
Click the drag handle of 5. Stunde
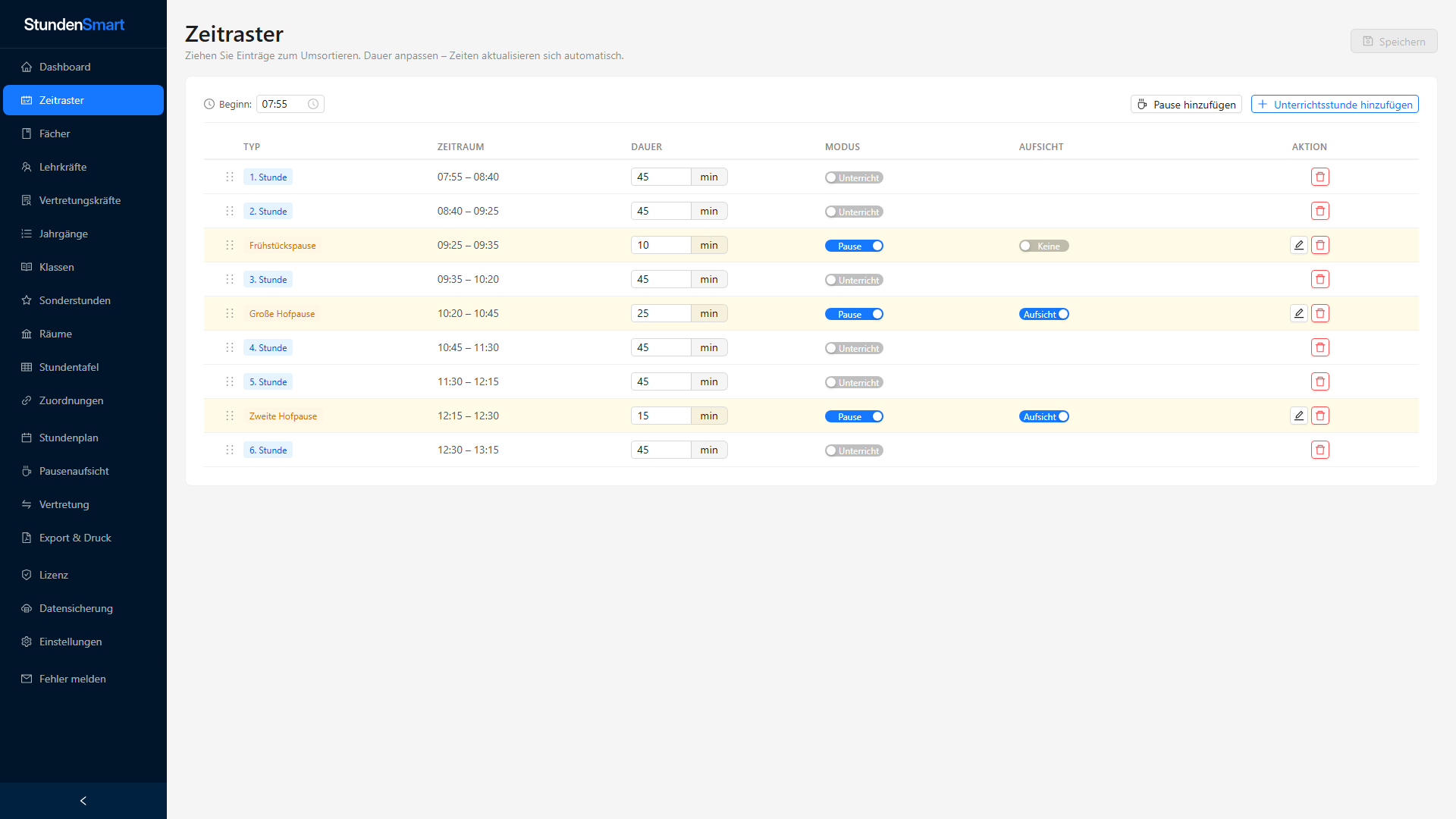click(230, 381)
